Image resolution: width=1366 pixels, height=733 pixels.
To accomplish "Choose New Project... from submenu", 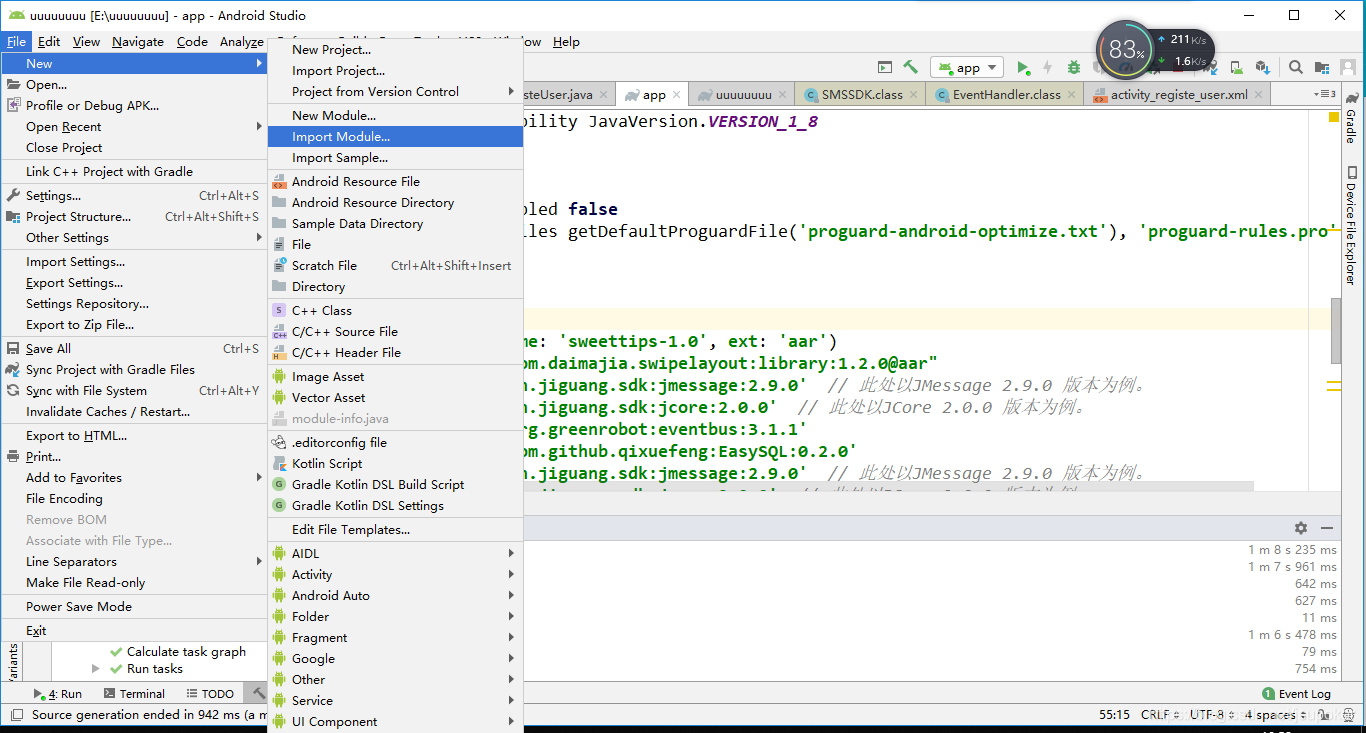I will point(395,49).
